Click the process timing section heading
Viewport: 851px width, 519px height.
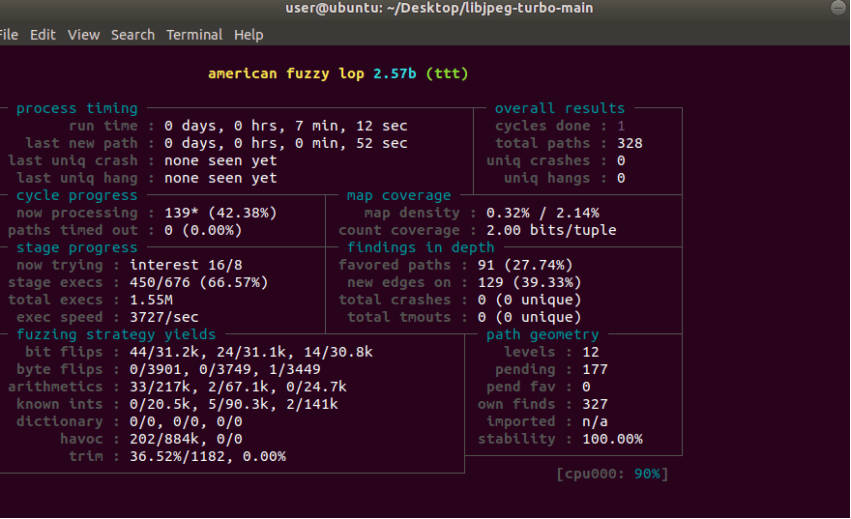point(77,109)
